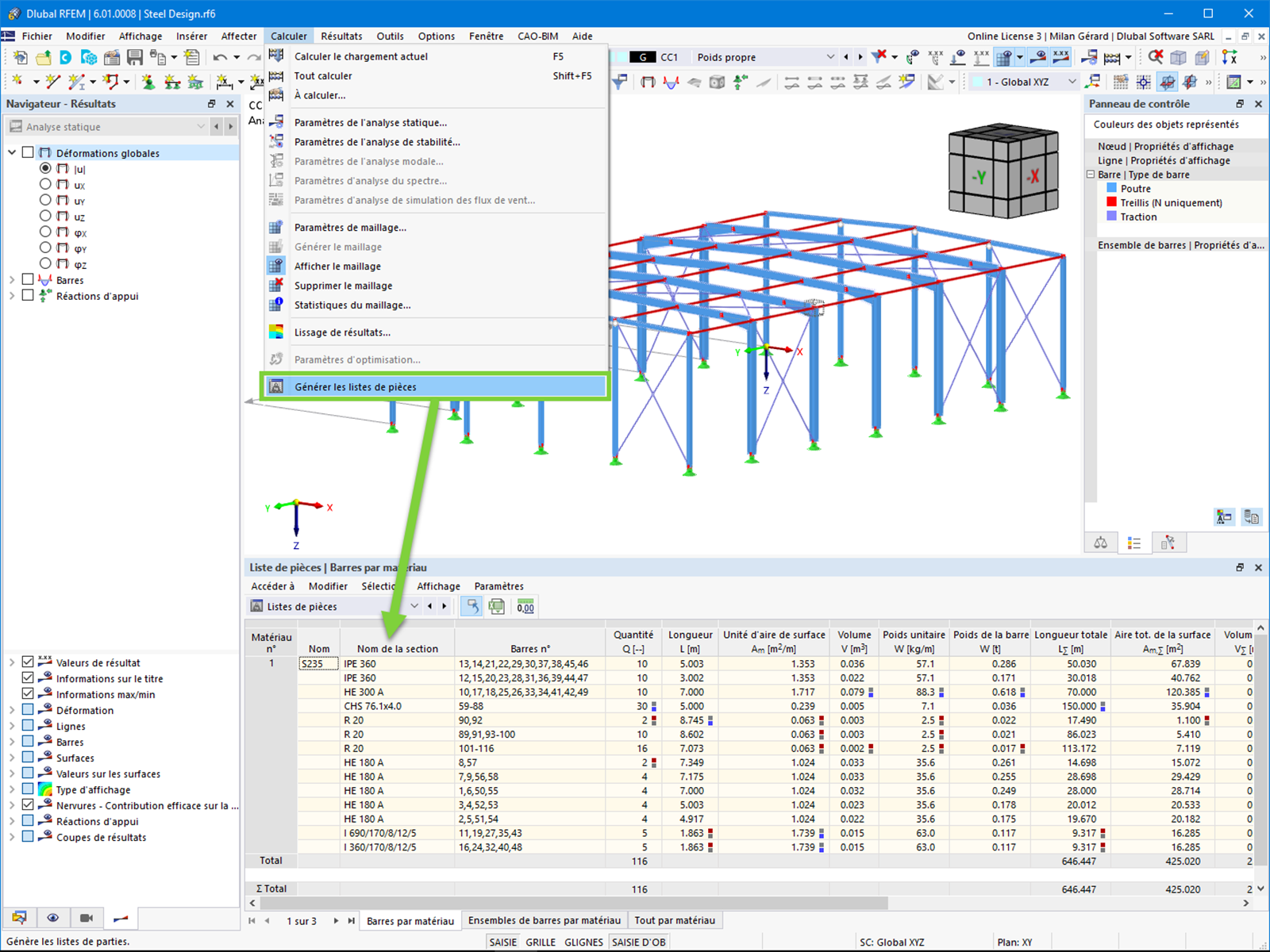Viewport: 1270px width, 952px height.
Task: Click the selection sync icon in parts list toolbar
Action: pos(472,607)
